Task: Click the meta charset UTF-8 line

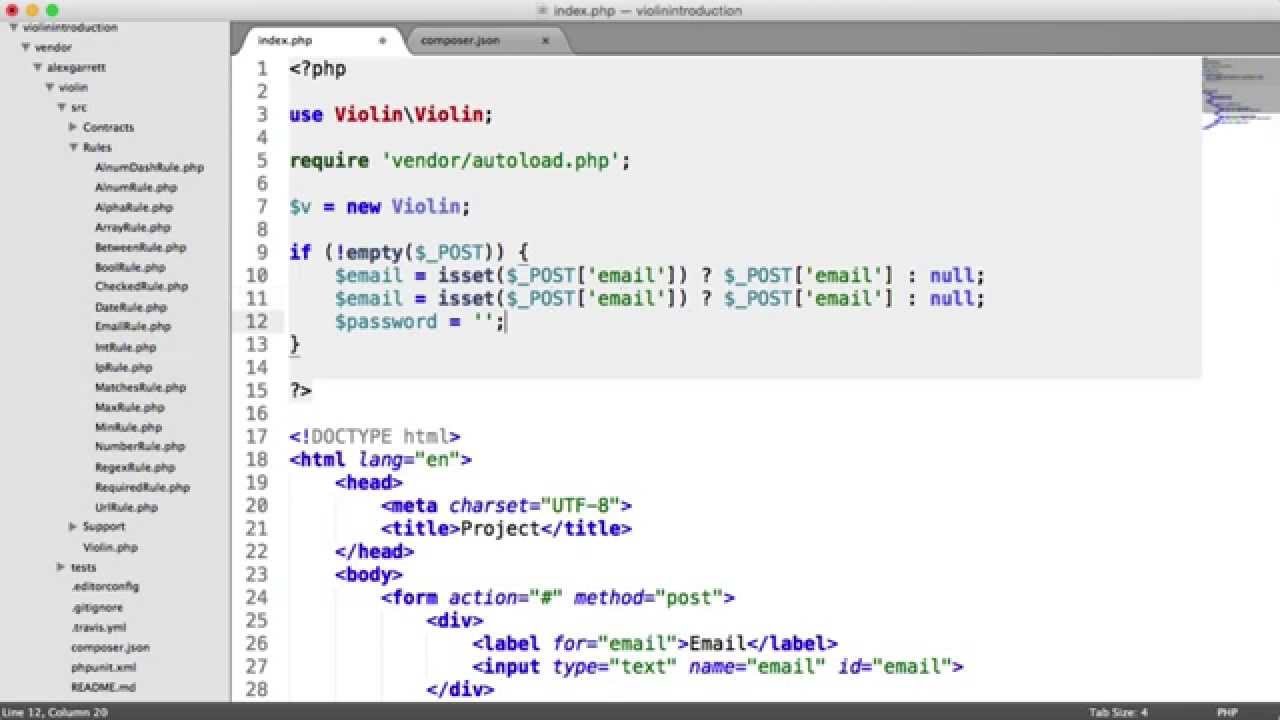Action: pos(506,505)
